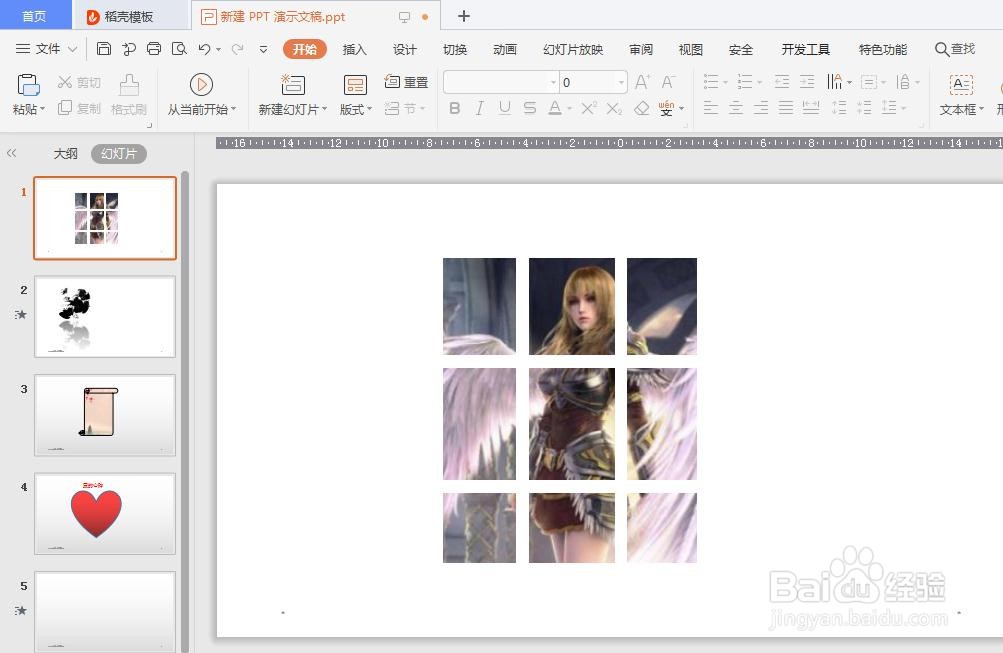
Task: Open the Animation (动画) ribbon tab
Action: tap(505, 49)
